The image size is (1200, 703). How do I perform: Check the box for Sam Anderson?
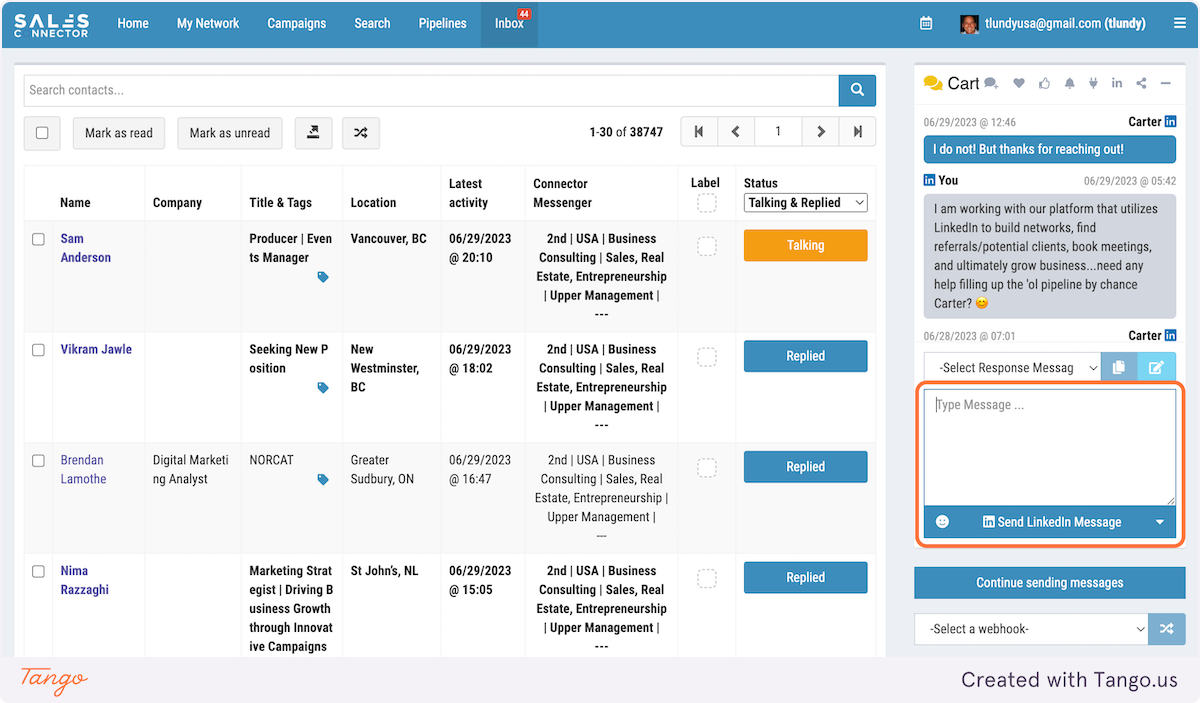(x=38, y=239)
